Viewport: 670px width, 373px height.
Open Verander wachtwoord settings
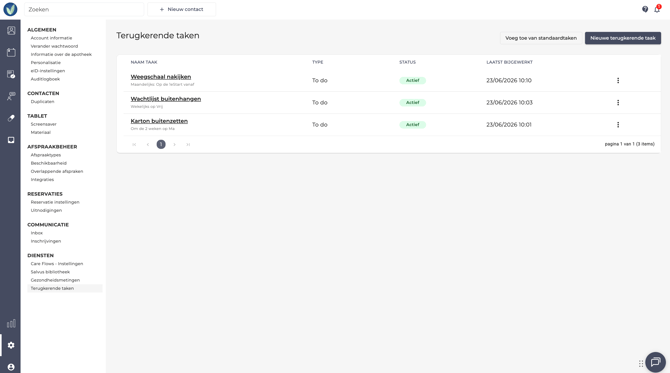coord(54,46)
